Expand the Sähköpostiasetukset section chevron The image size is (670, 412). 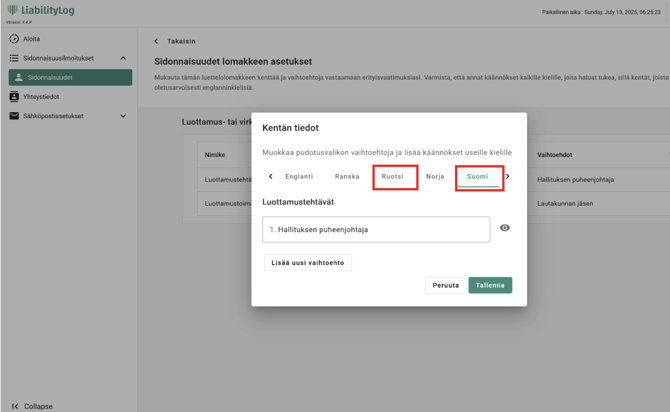123,116
